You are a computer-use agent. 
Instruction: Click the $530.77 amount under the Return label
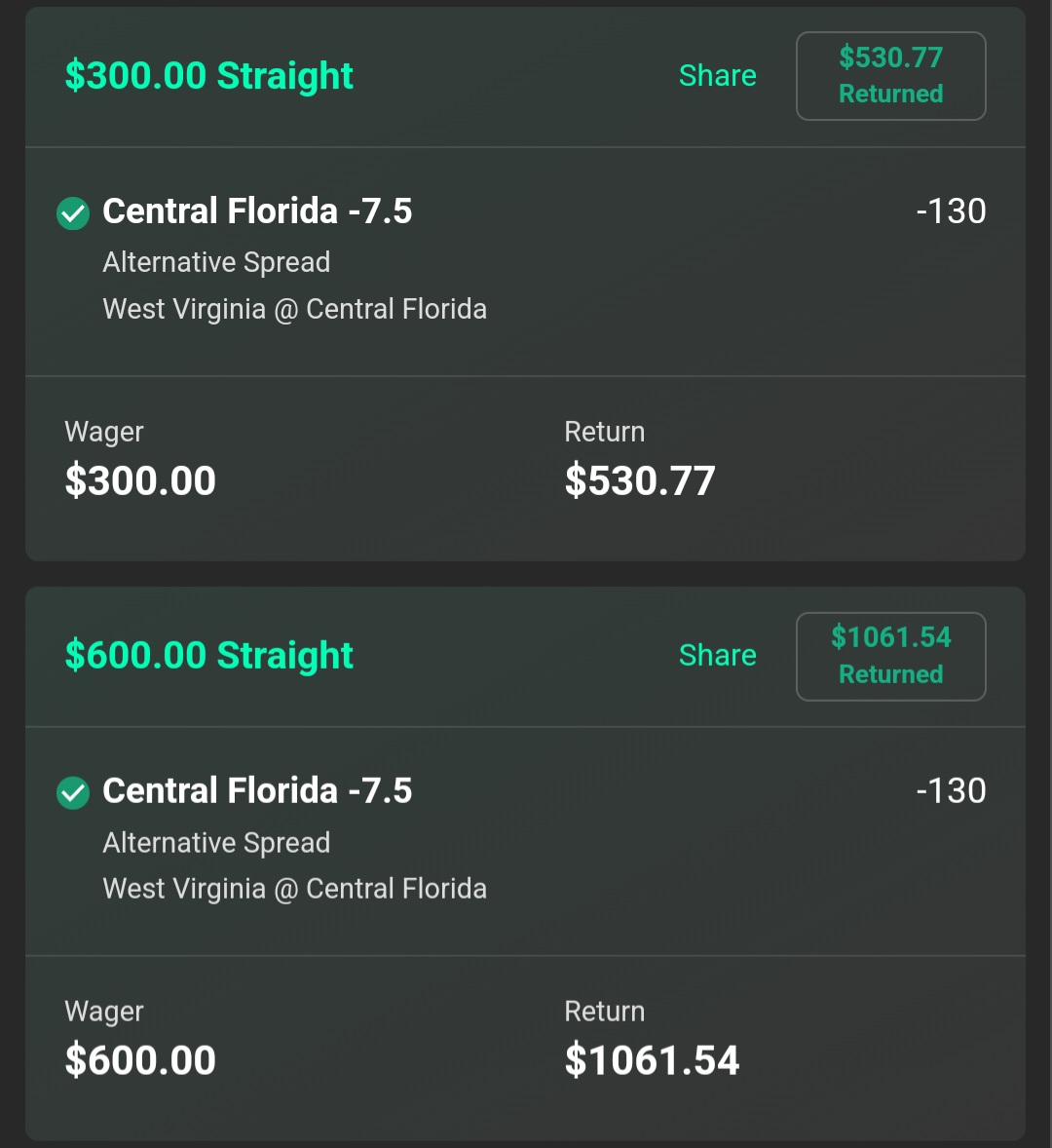(x=640, y=480)
